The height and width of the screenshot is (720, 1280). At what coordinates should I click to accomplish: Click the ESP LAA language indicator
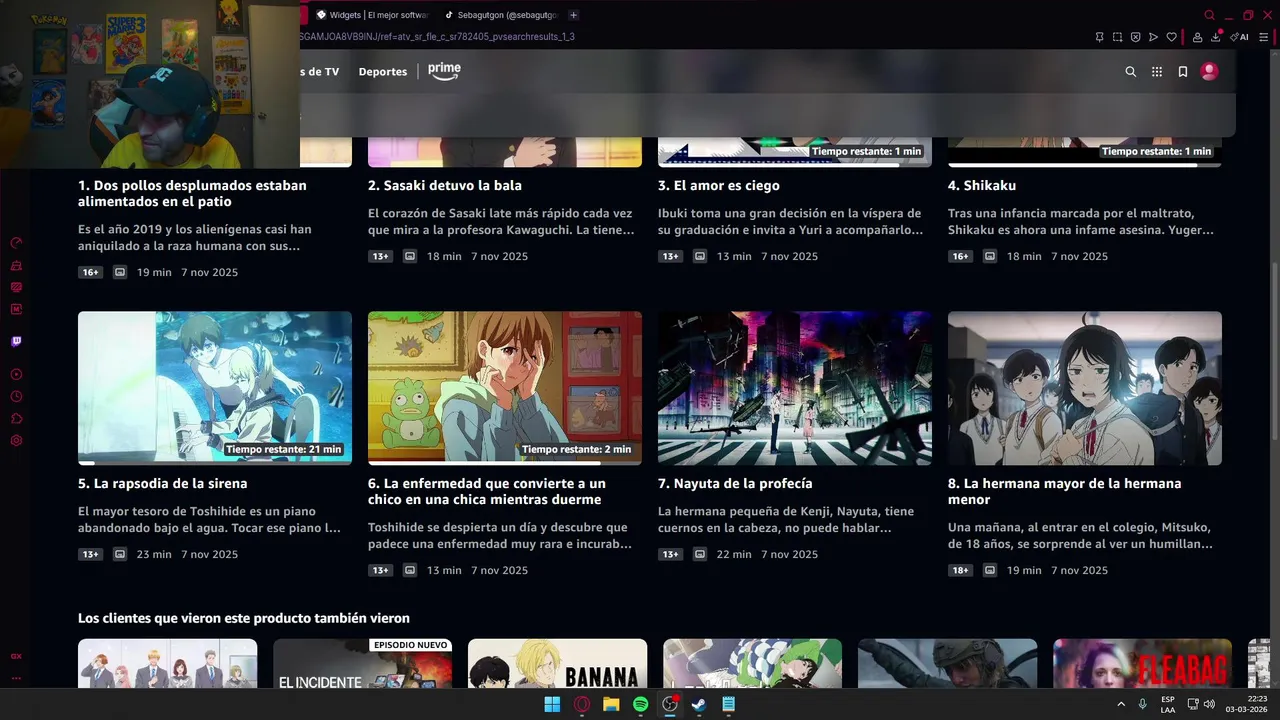click(x=1168, y=704)
